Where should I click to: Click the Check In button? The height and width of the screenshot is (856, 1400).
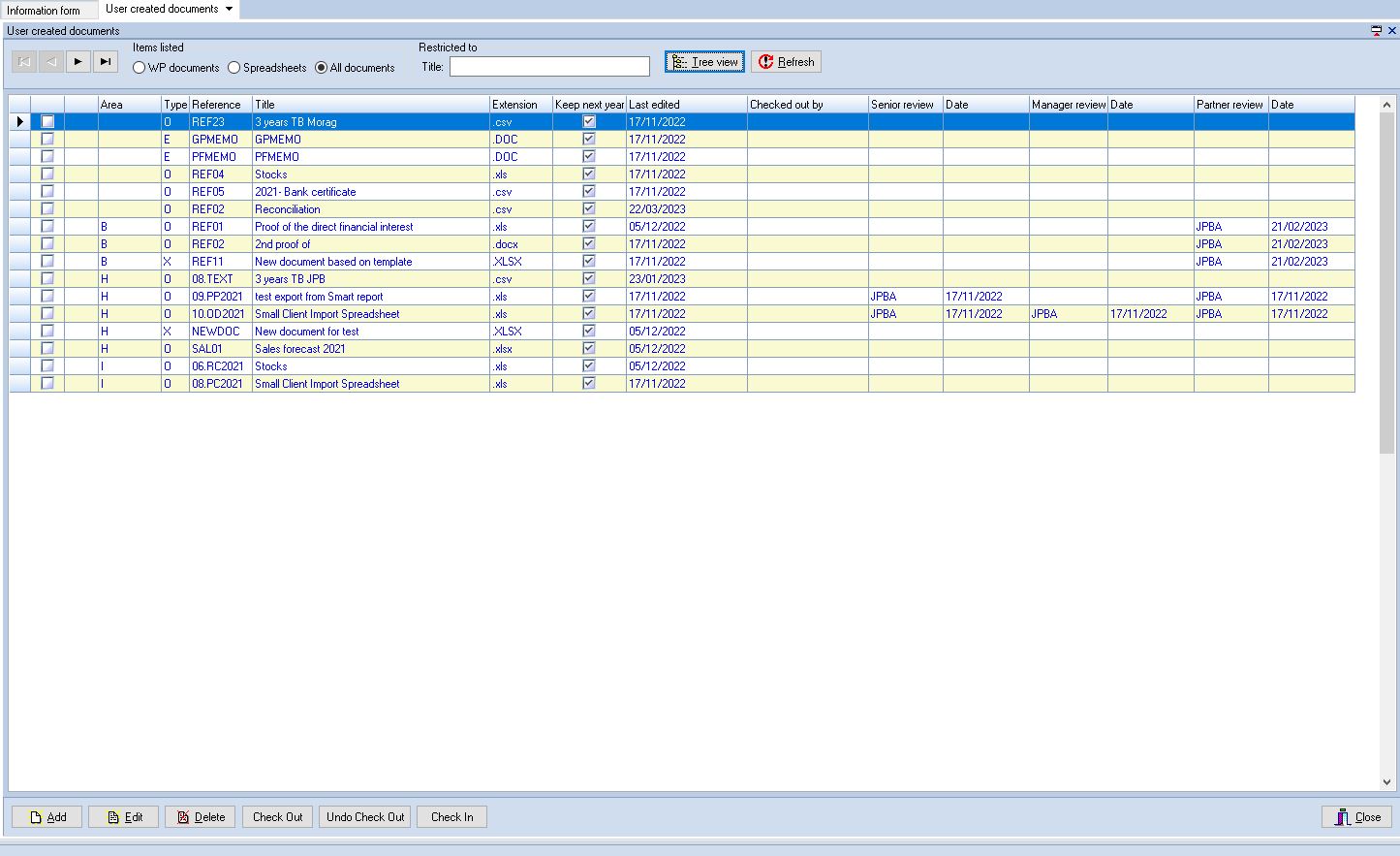(x=452, y=817)
